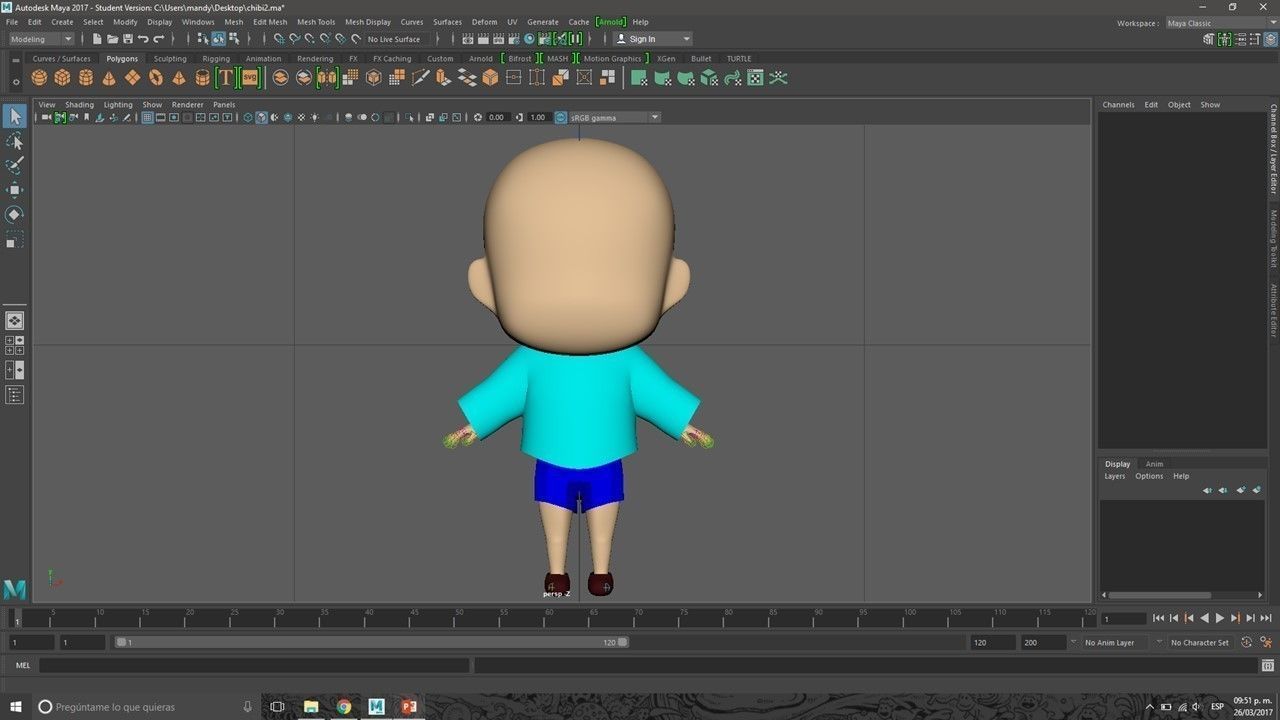Click the Undo arrow icon
The image size is (1280, 720).
click(143, 39)
